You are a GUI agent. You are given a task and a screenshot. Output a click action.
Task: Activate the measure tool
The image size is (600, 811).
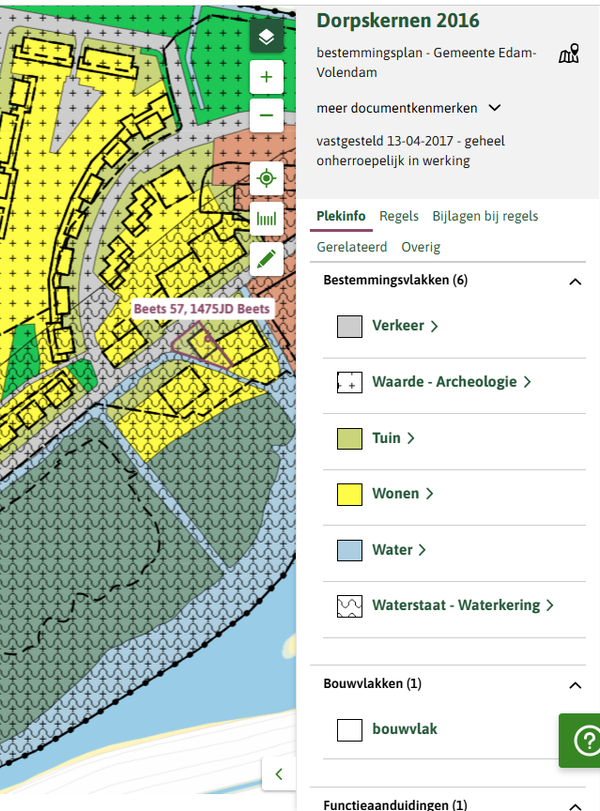(x=266, y=218)
